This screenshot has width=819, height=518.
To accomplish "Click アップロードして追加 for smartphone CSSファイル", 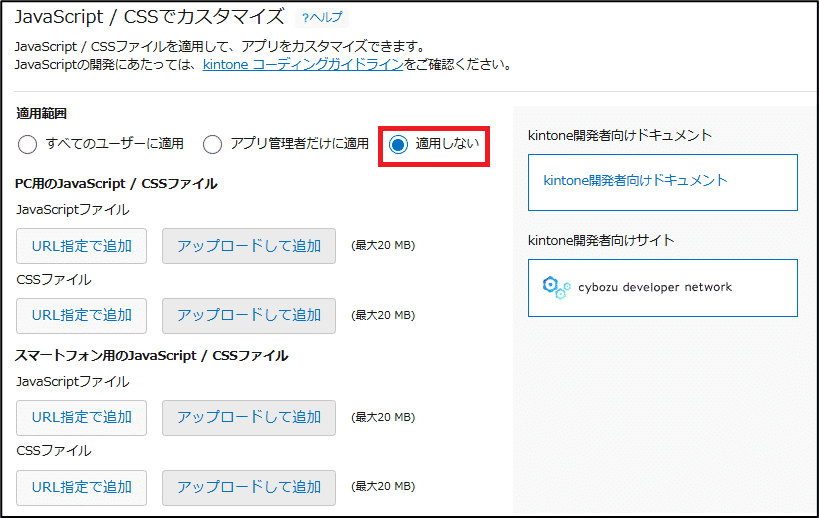I will [249, 488].
